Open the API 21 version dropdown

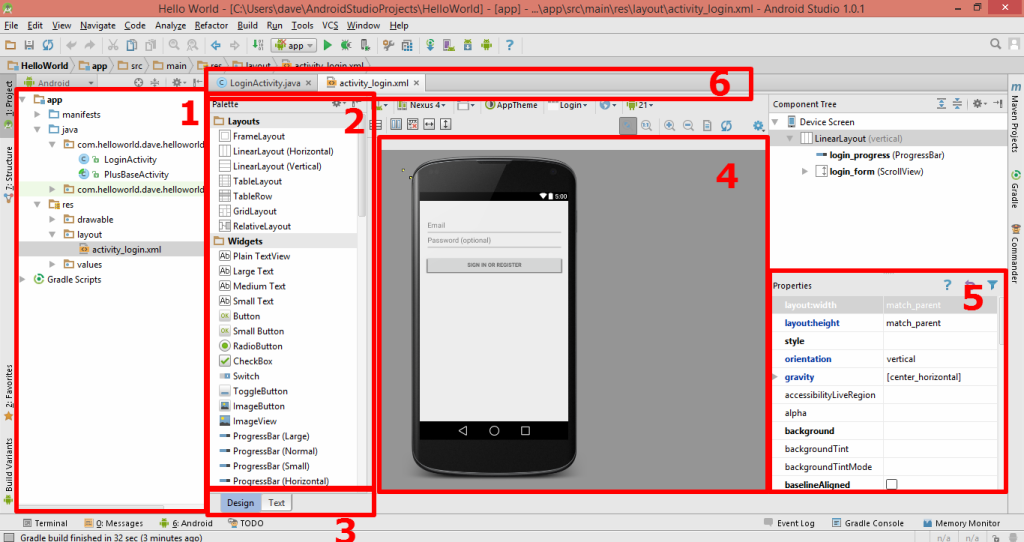[639, 104]
